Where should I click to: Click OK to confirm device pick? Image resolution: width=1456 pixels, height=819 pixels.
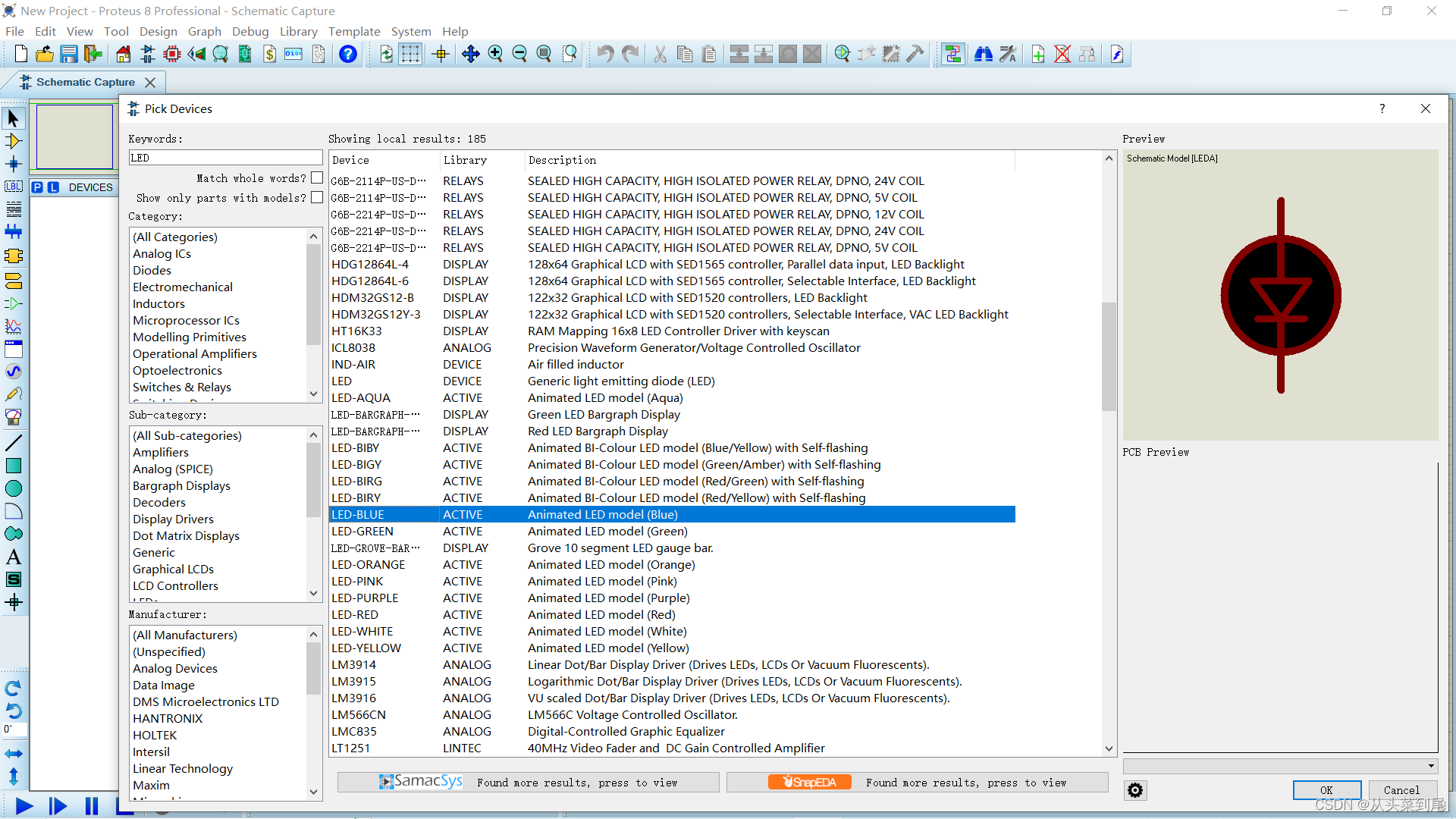pos(1326,790)
